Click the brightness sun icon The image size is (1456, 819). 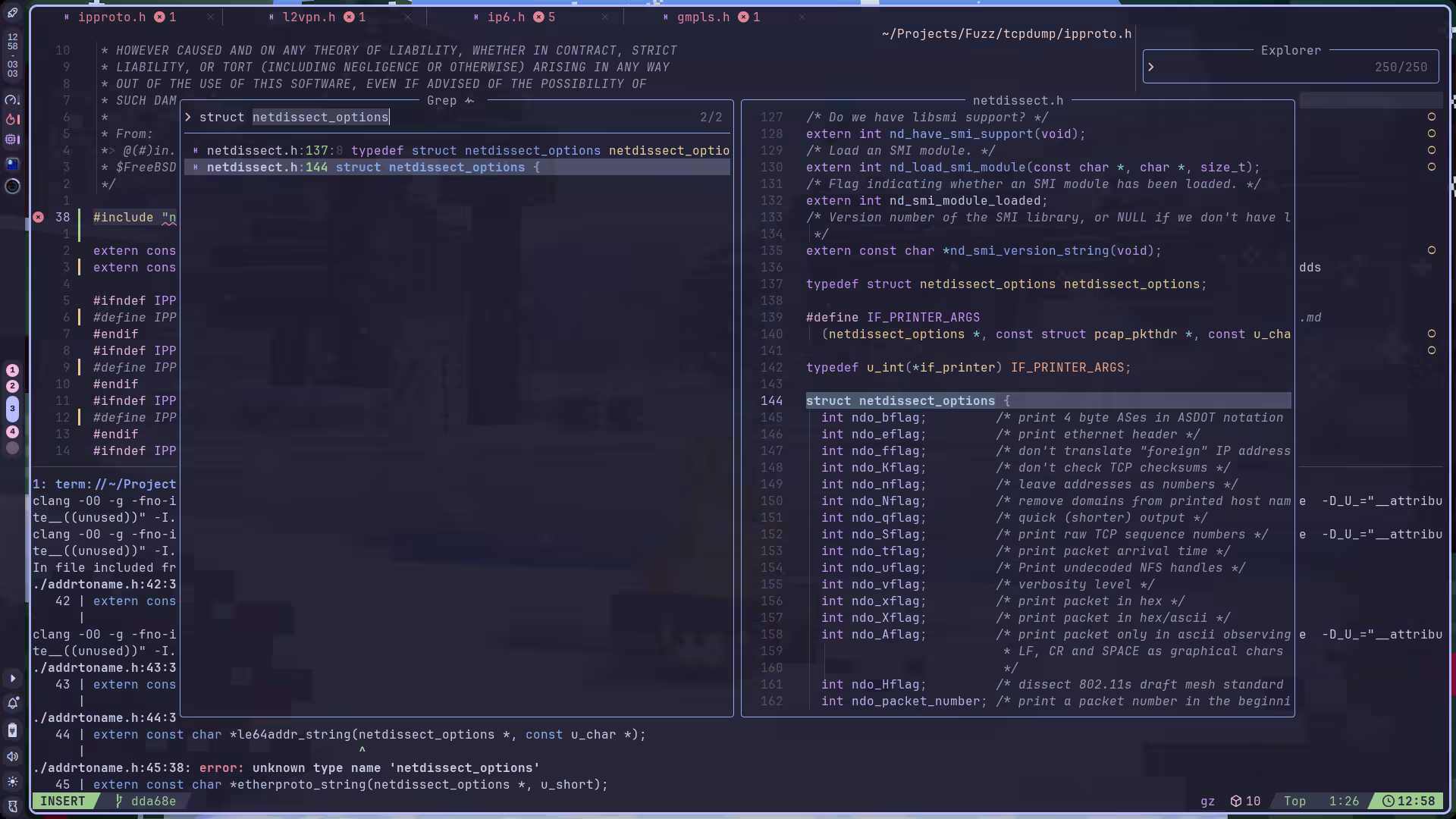[12, 781]
